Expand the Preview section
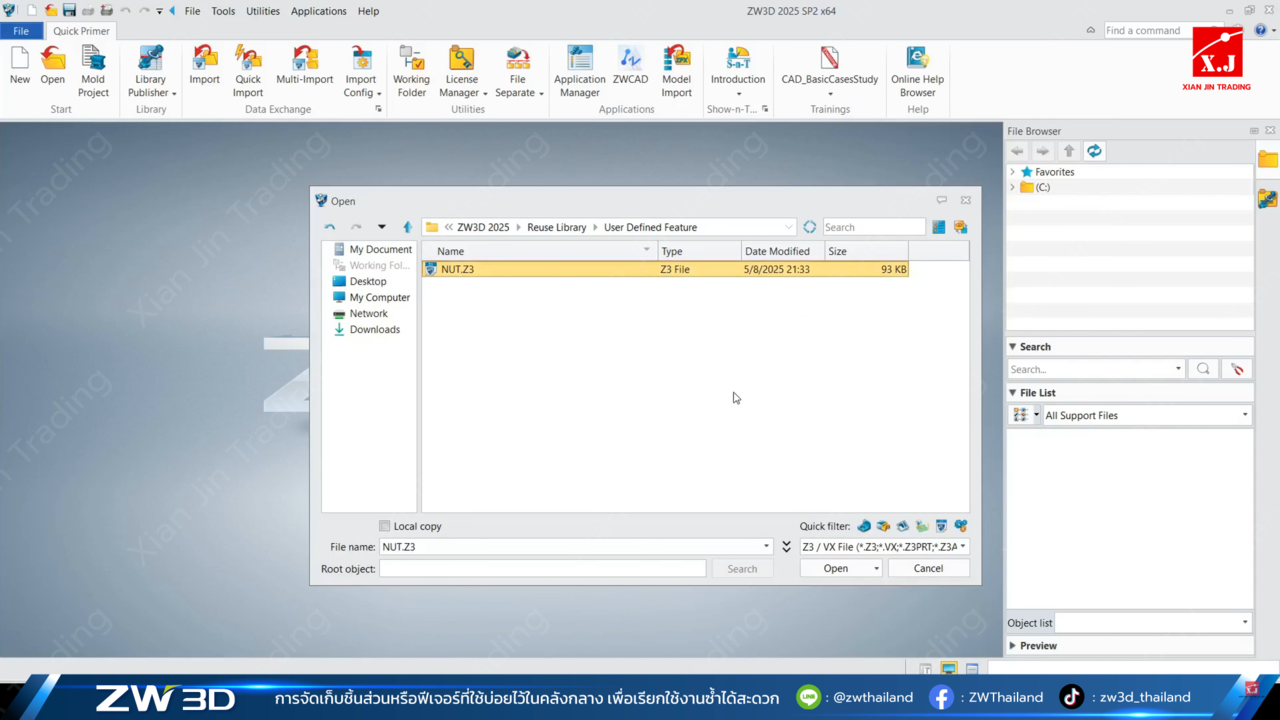This screenshot has width=1280, height=720. pos(1013,646)
